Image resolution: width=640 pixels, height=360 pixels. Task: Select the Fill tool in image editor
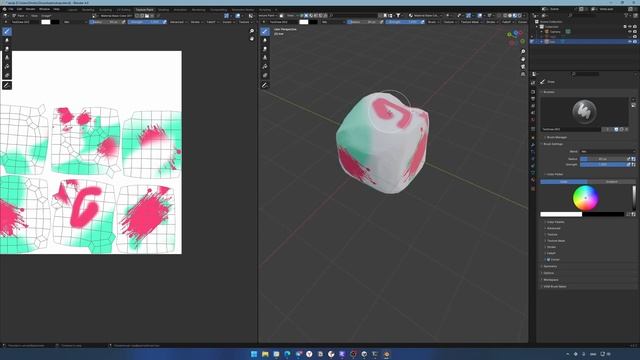(x=7, y=67)
